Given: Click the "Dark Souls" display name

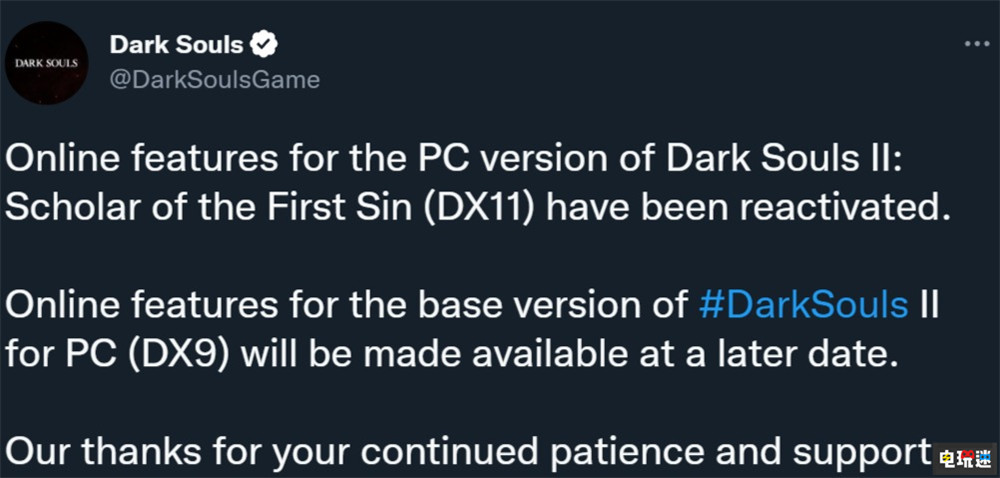Looking at the screenshot, I should [176, 45].
